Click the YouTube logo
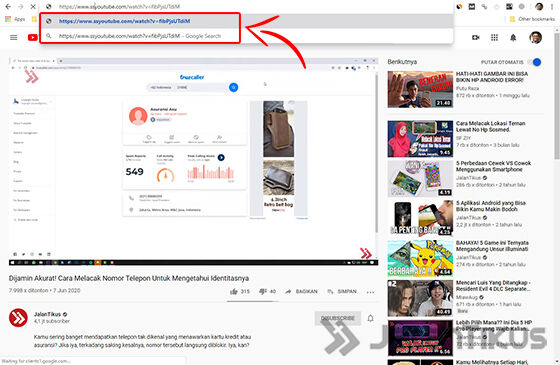Screen dimensions: 560x365 [x=32, y=37]
